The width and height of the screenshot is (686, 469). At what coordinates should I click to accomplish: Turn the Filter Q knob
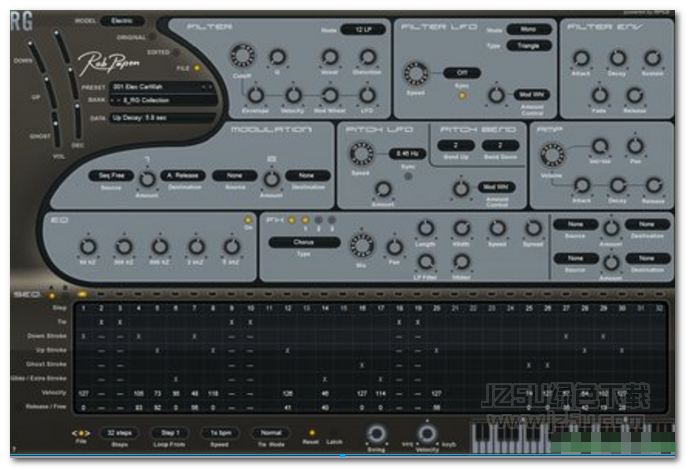(x=277, y=57)
